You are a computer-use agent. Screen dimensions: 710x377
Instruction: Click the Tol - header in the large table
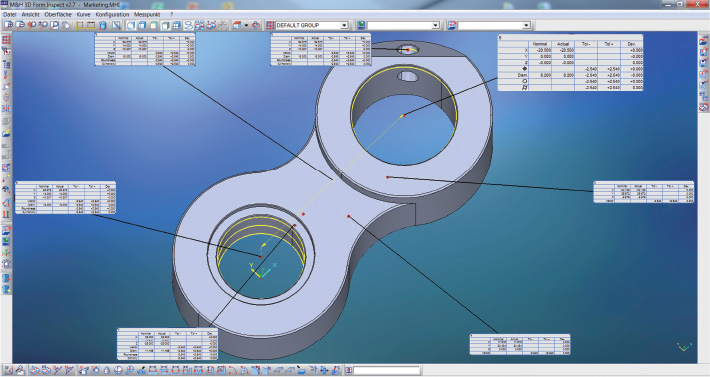coord(585,44)
